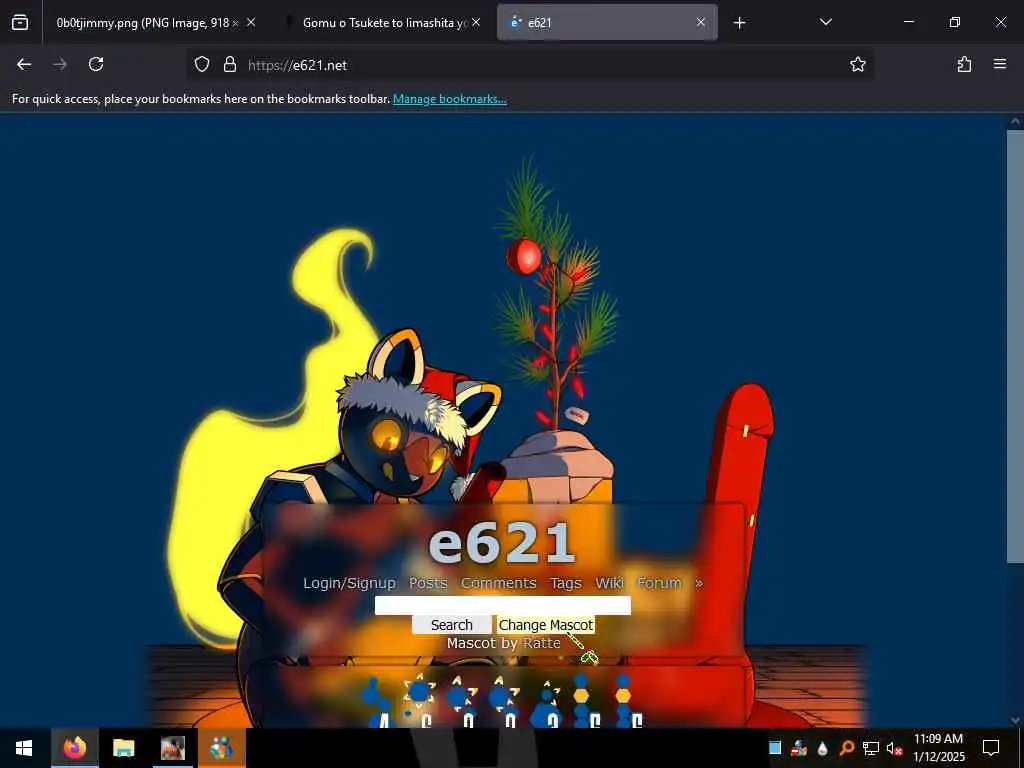Open a new tab with plus button

(739, 23)
